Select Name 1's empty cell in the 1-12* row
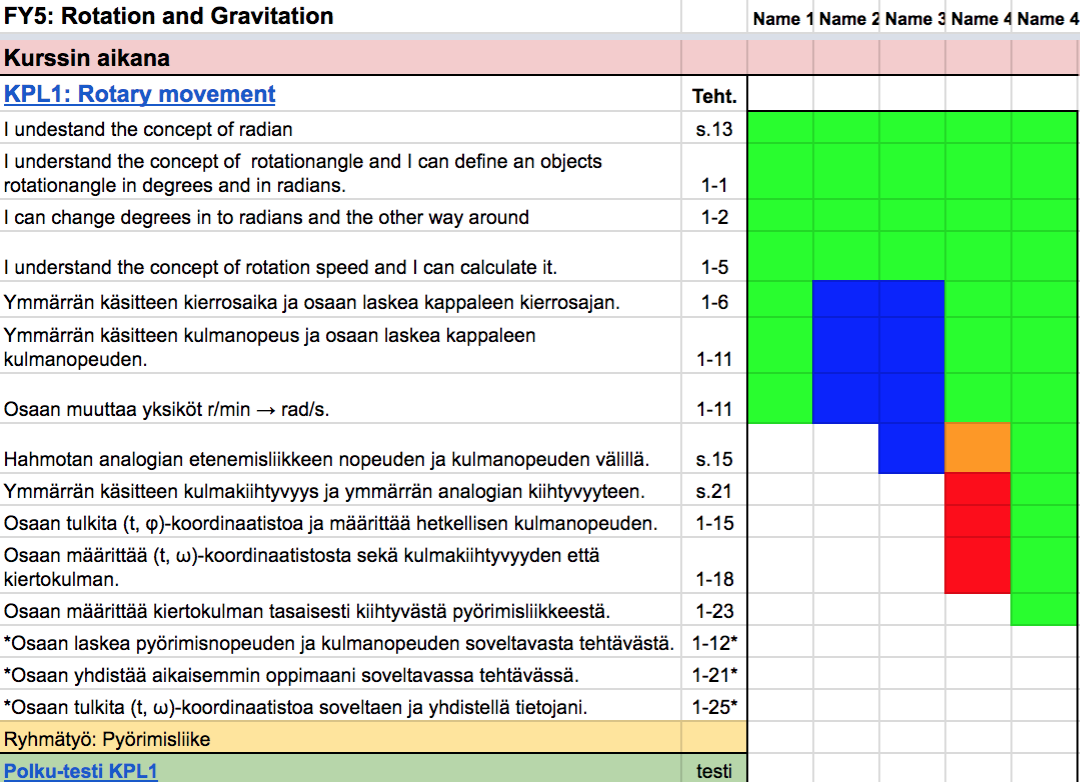 (780, 641)
